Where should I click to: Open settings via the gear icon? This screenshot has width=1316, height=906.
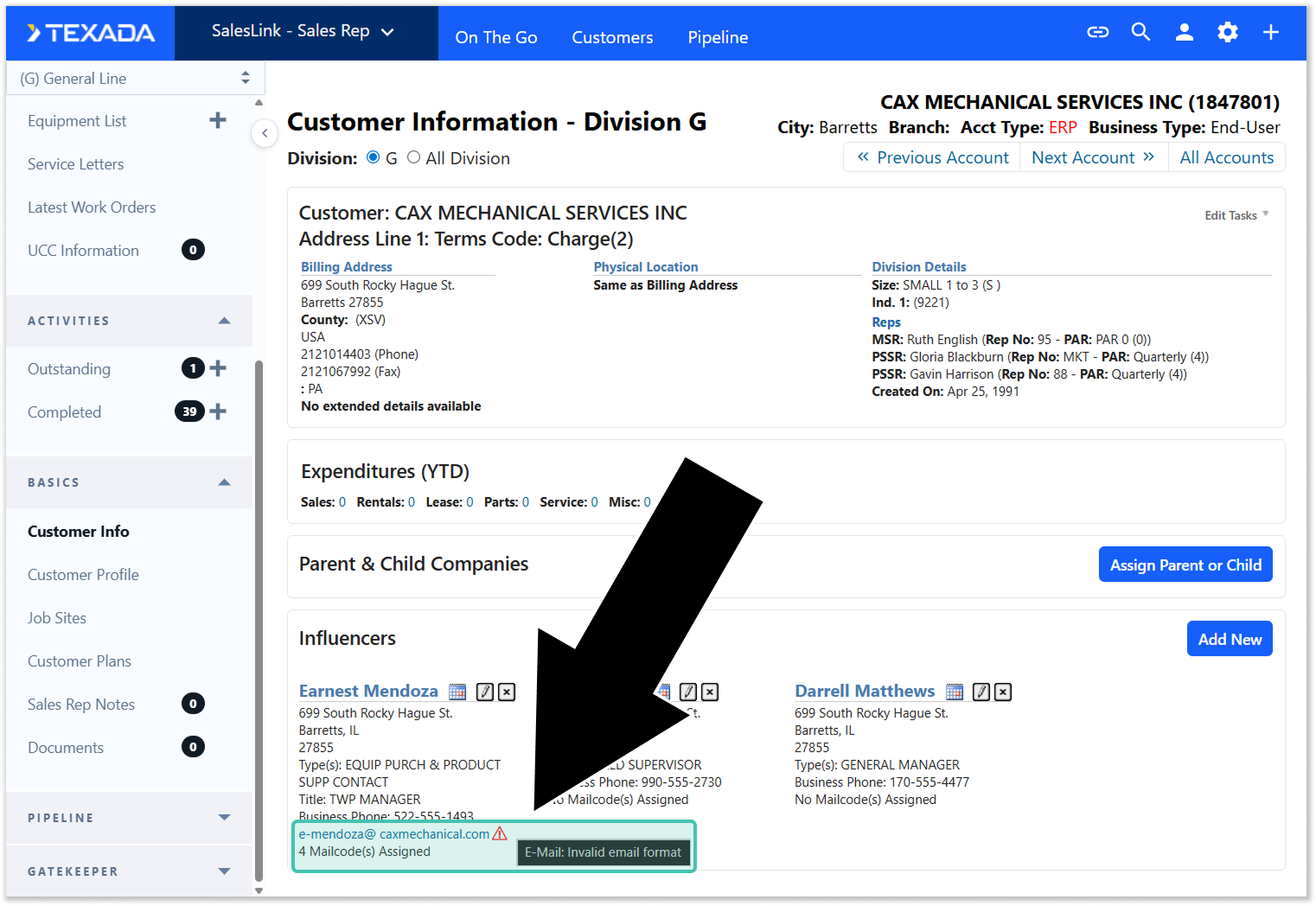click(x=1227, y=33)
